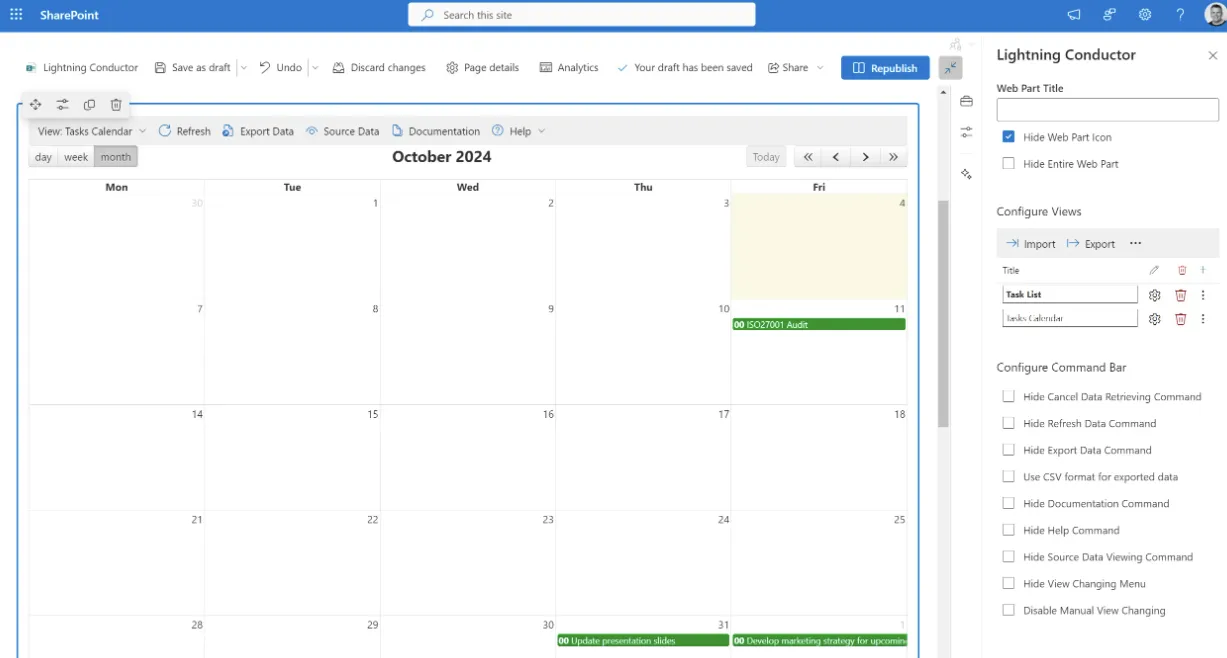The height and width of the screenshot is (658, 1227).
Task: Open SharePoint settings gear in header
Action: click(x=1145, y=15)
